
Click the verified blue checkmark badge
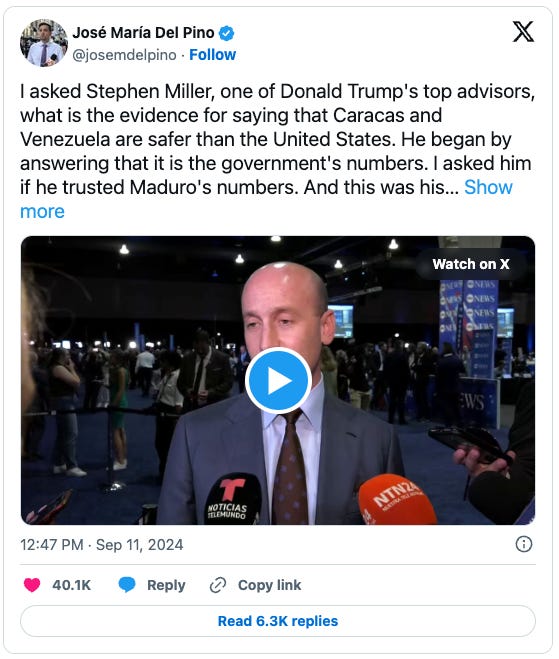(x=227, y=33)
